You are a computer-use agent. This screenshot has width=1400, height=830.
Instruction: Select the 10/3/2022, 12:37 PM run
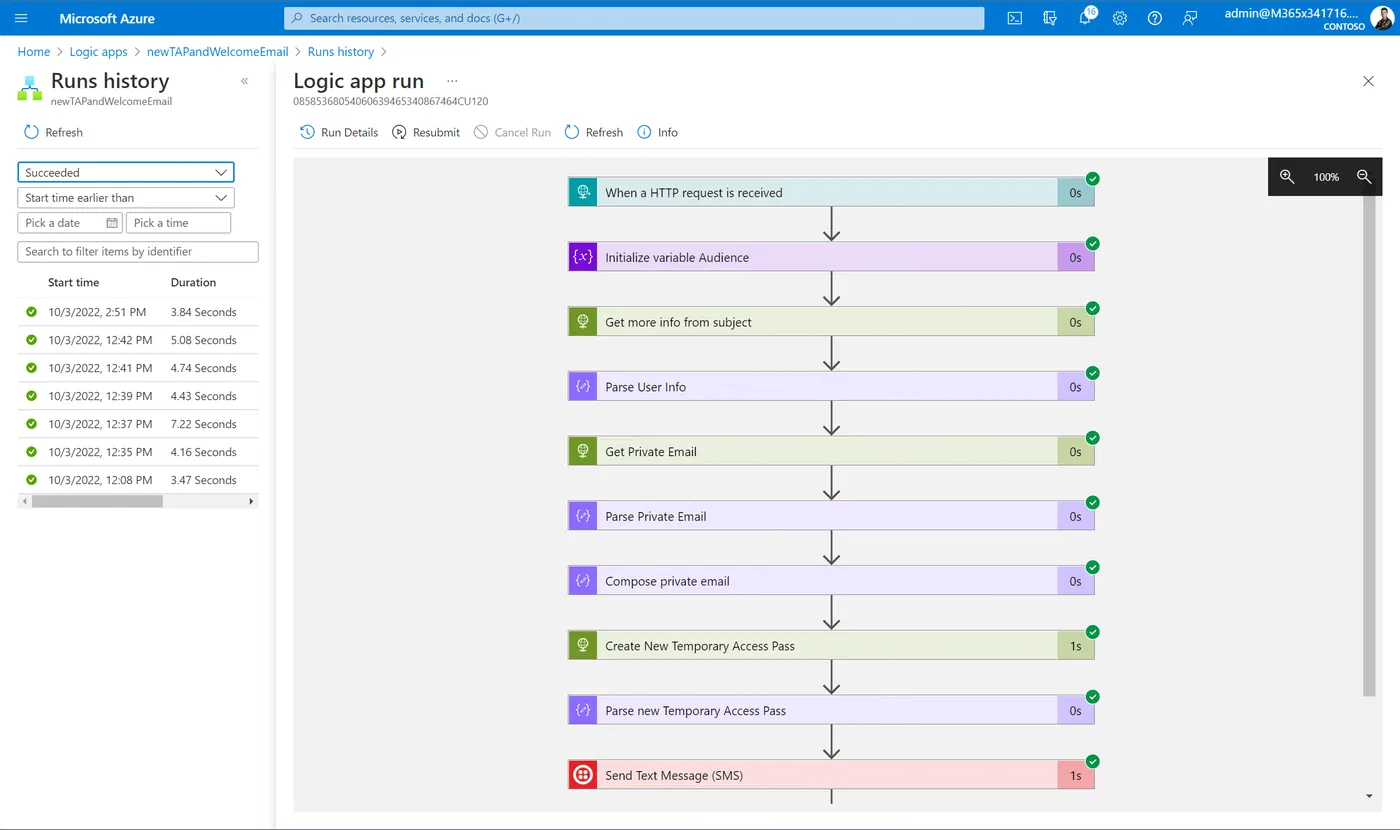[138, 424]
